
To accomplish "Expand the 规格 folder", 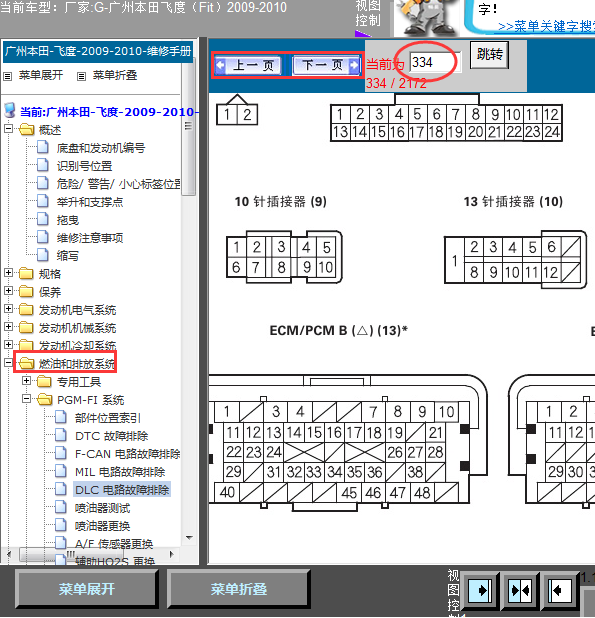I will point(8,273).
